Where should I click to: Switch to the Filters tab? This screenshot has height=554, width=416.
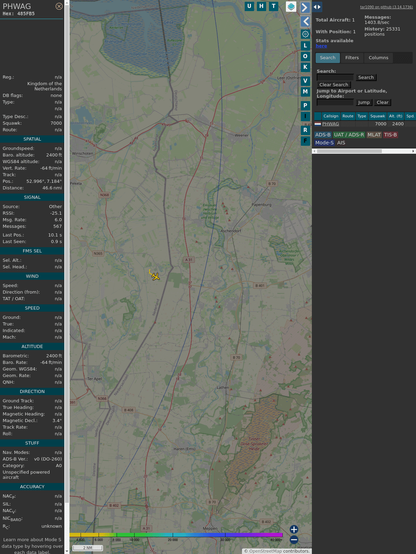(x=352, y=58)
